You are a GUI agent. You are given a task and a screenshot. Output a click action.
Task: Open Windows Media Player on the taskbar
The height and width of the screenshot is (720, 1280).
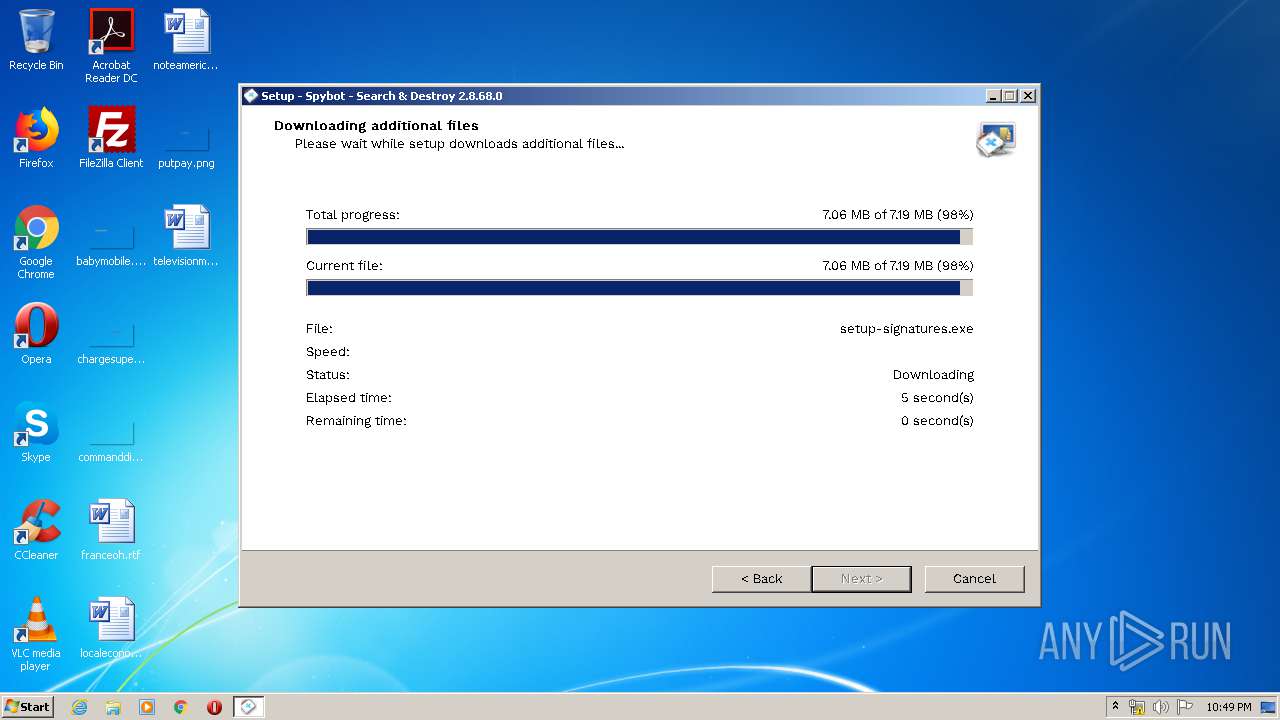[x=147, y=707]
